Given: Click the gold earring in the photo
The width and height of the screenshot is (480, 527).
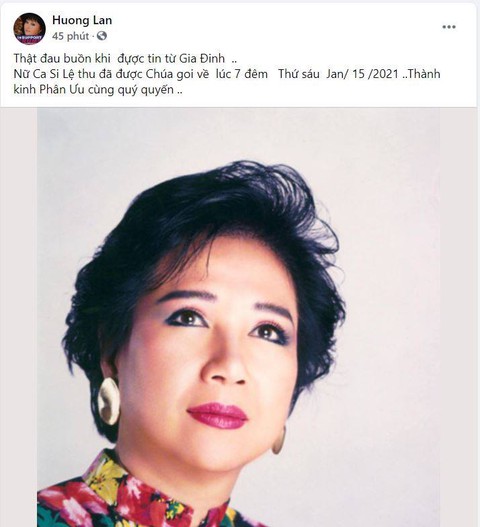Looking at the screenshot, I should tap(109, 401).
